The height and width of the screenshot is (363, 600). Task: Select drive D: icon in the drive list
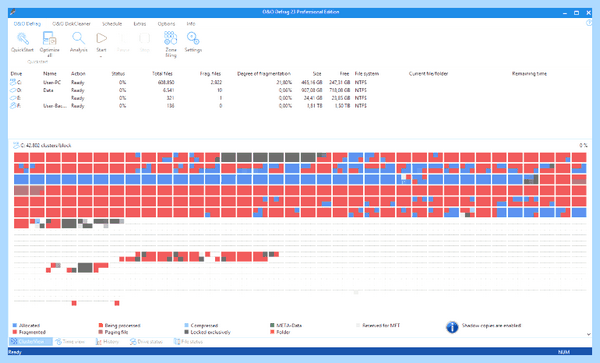(13, 90)
